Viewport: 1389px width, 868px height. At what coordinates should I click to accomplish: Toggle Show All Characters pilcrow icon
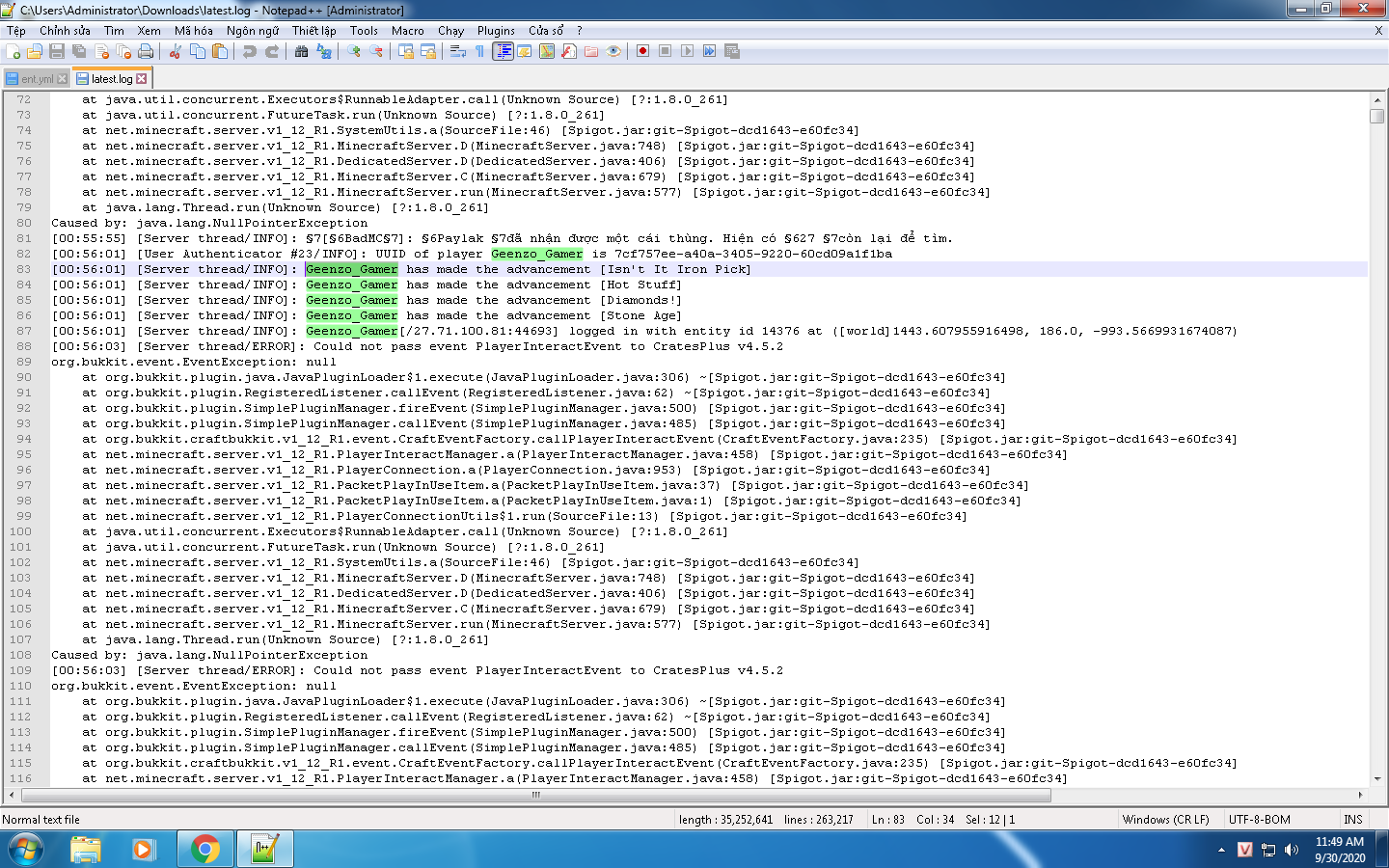[479, 51]
